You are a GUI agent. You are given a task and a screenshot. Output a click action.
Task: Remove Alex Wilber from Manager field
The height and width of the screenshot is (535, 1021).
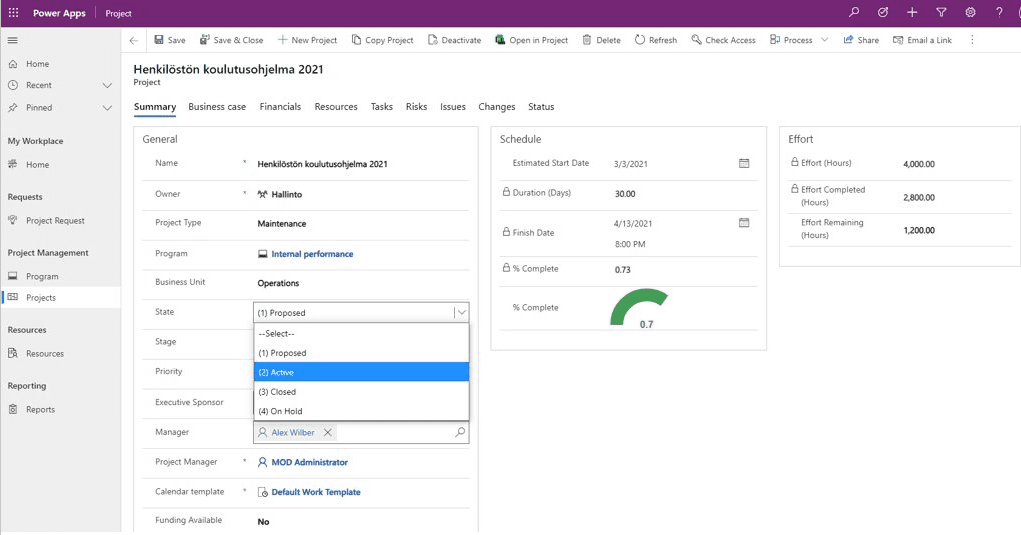[x=328, y=433]
